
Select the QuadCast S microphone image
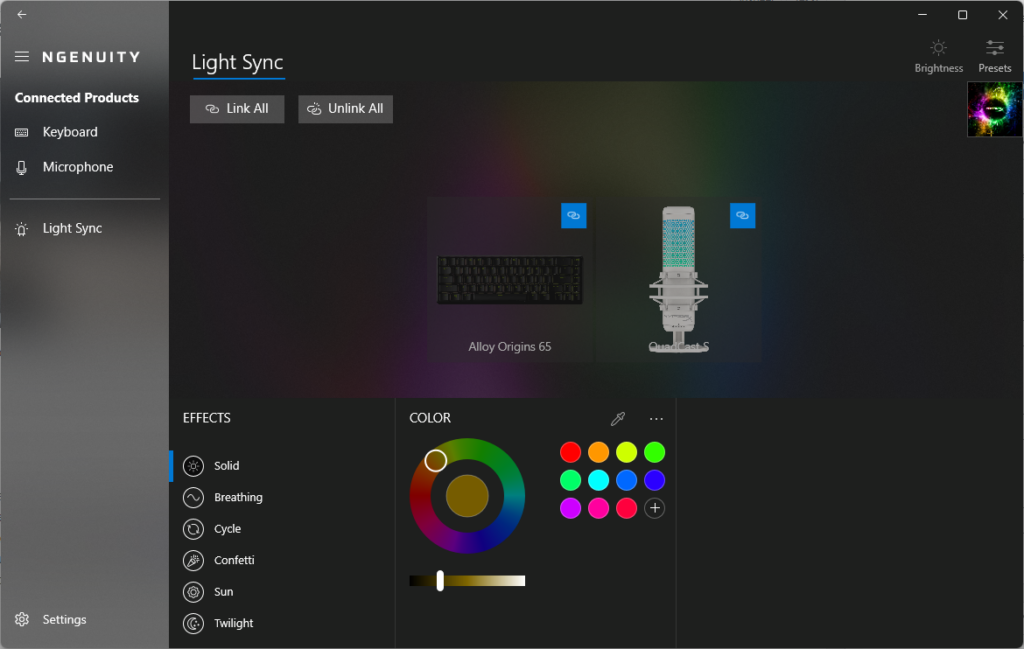(679, 279)
